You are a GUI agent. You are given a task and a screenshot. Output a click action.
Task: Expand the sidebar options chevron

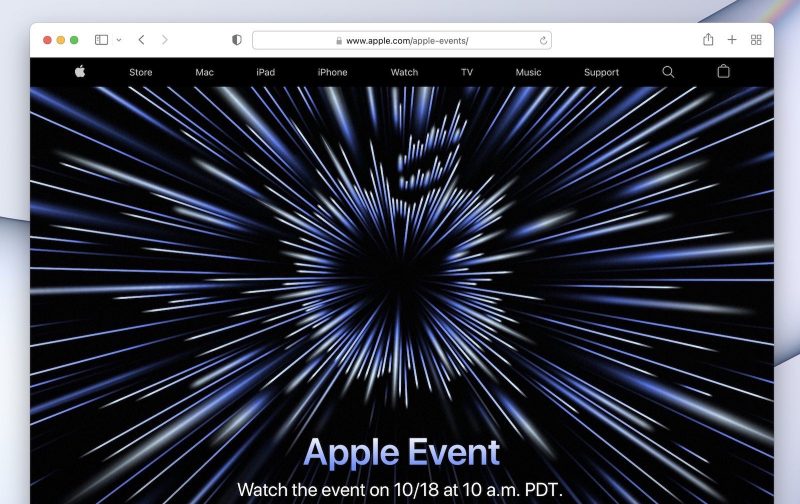click(x=119, y=40)
